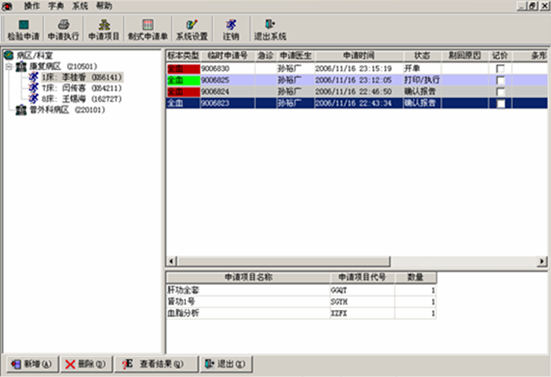Click the 申请项目名称 column header
The image size is (551, 377).
(248, 277)
